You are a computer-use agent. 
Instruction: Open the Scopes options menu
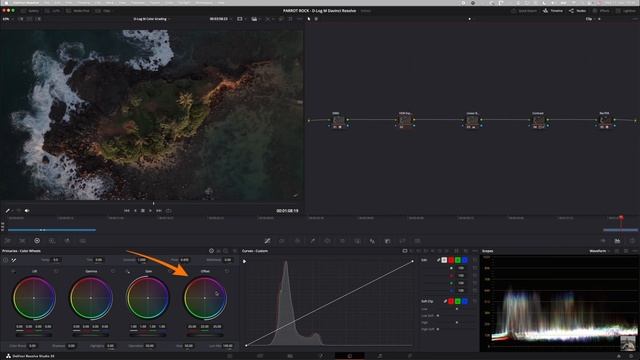(x=635, y=251)
